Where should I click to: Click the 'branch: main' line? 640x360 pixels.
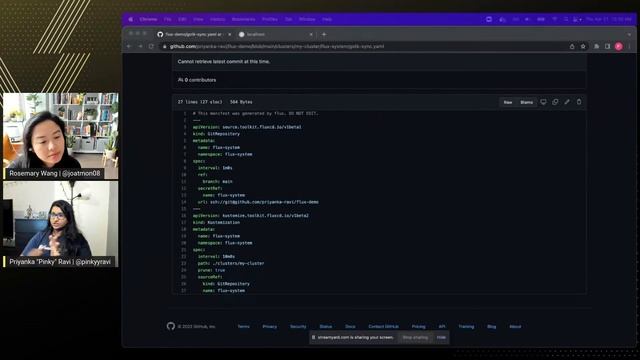pos(218,182)
